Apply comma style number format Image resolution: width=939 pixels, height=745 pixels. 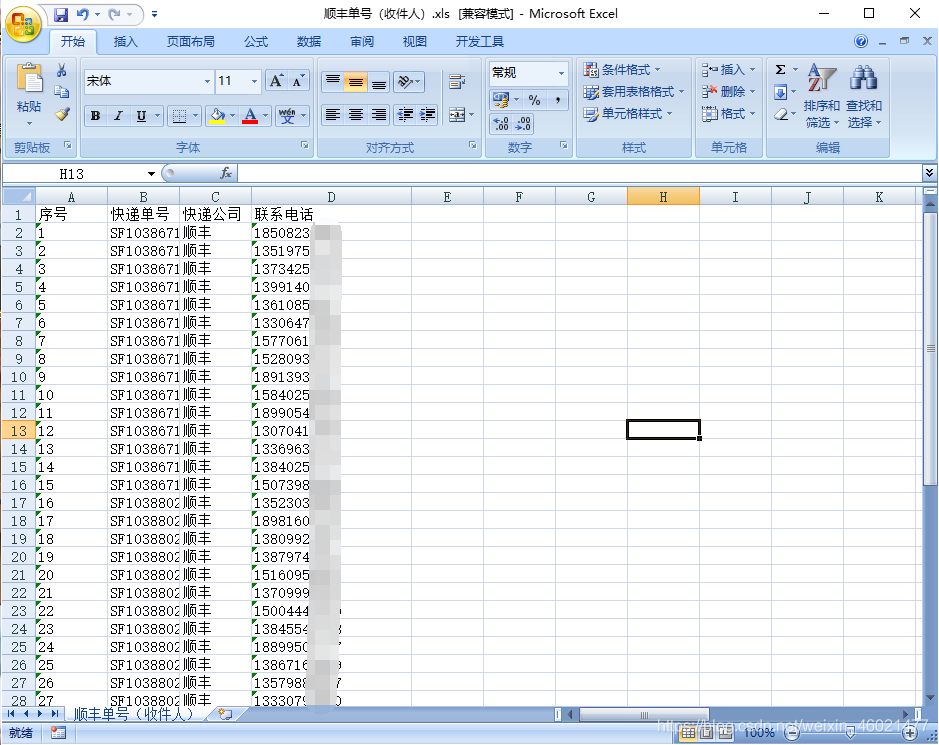558,100
